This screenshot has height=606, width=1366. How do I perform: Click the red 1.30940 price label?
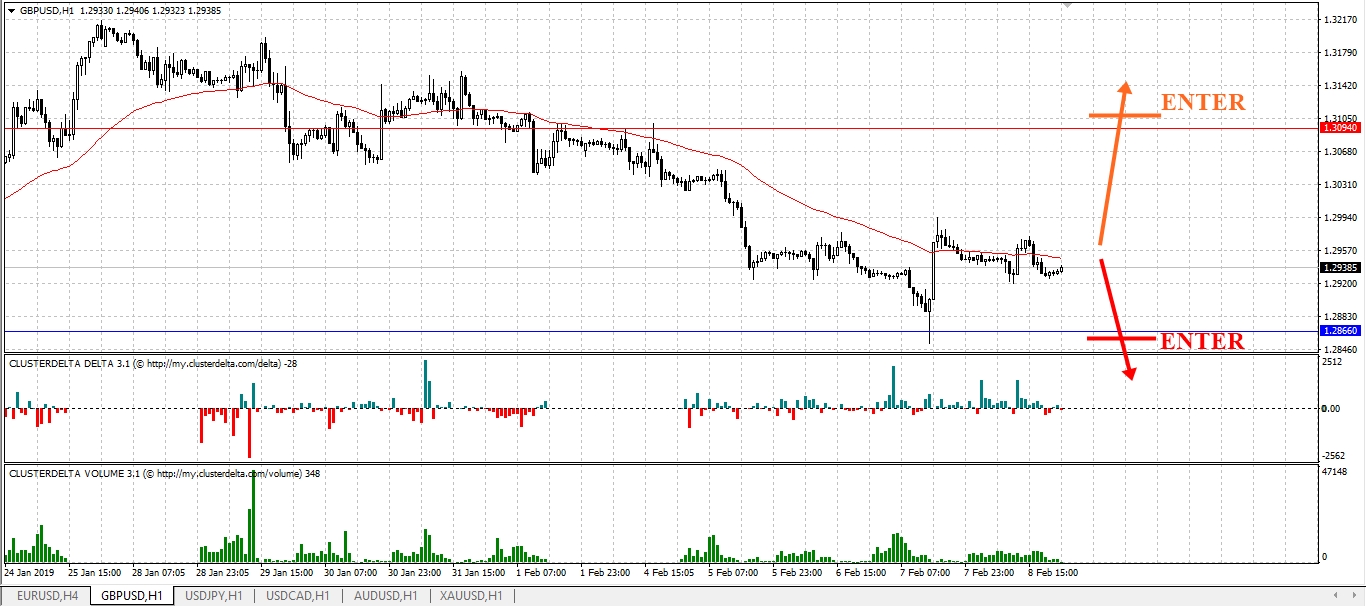(1340, 128)
